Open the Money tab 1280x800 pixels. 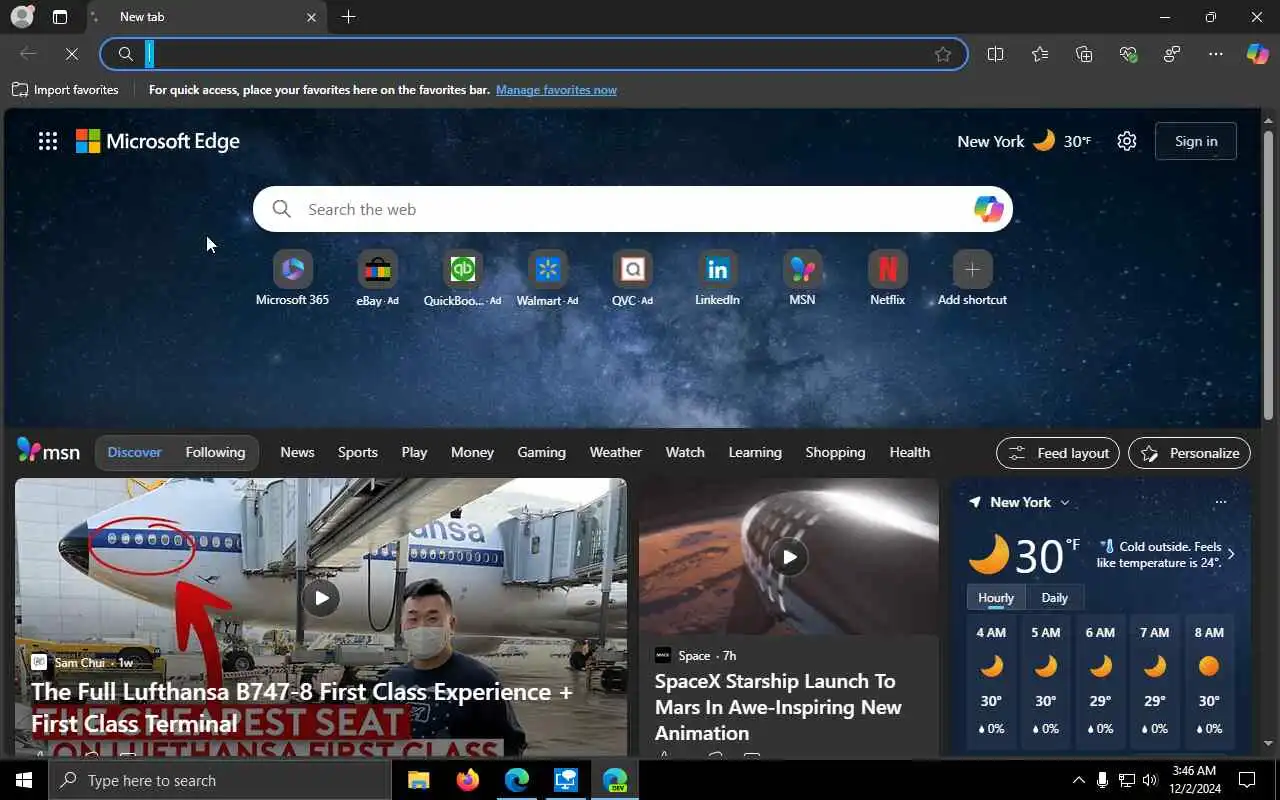click(x=472, y=452)
